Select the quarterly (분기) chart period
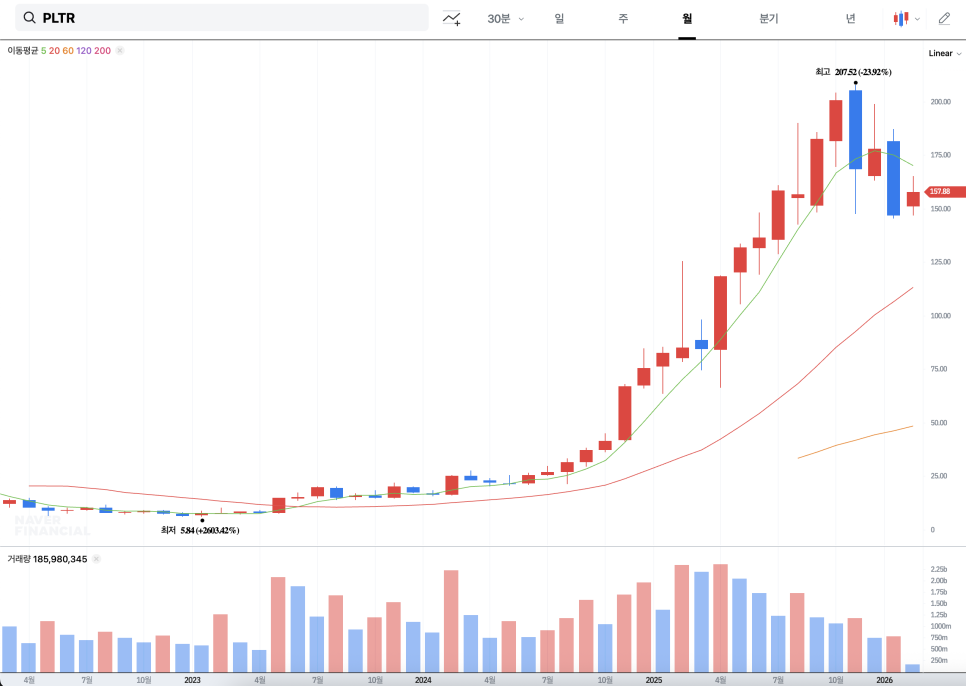This screenshot has width=966, height=686. (x=768, y=18)
